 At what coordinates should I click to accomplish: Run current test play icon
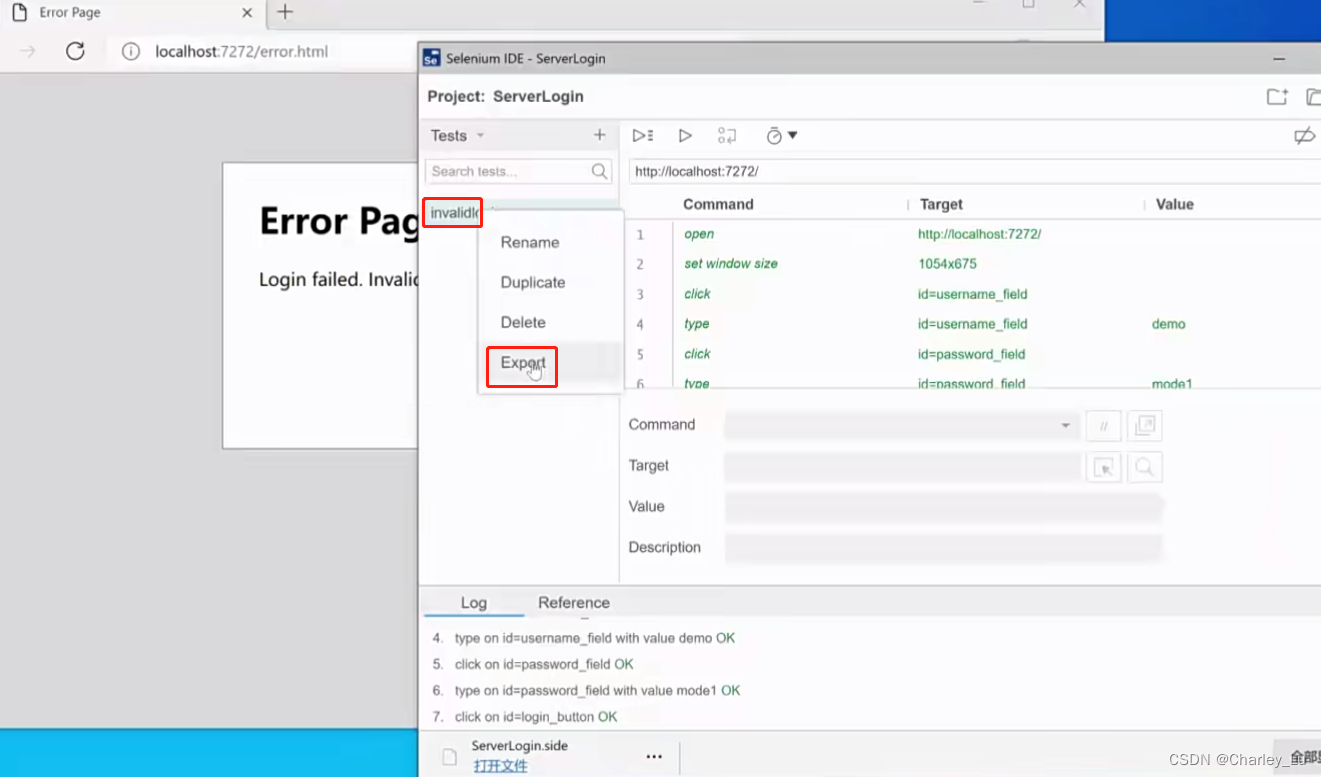(685, 135)
